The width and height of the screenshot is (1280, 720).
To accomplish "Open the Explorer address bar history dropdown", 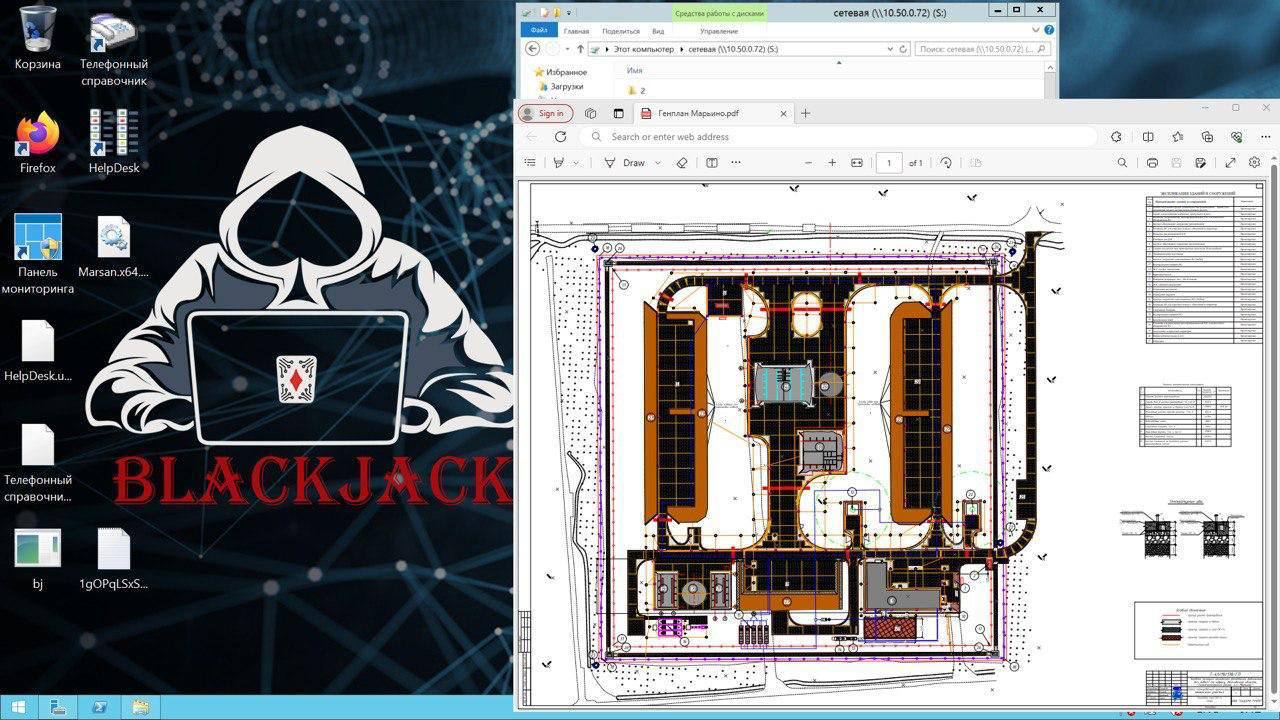I will [x=890, y=49].
